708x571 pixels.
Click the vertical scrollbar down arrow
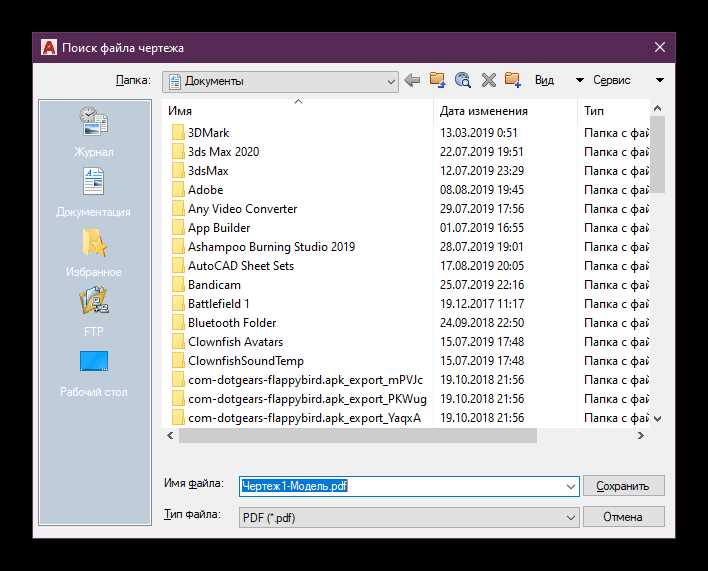pyautogui.click(x=657, y=419)
